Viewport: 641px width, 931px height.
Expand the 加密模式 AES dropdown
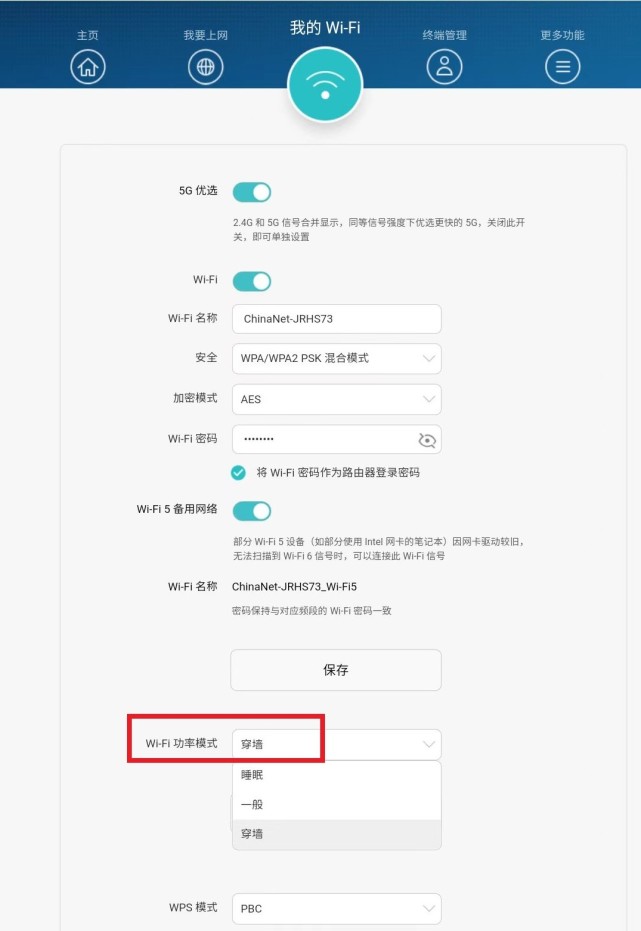[x=336, y=399]
